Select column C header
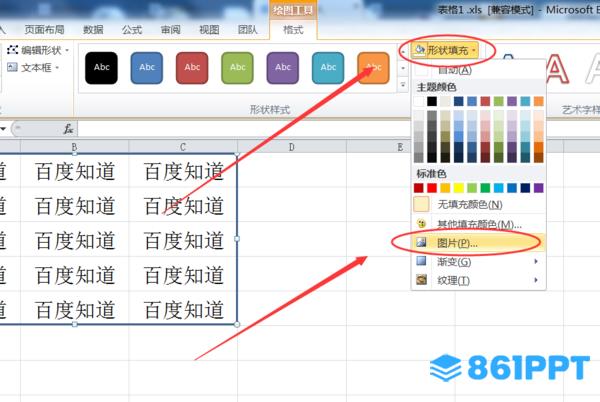 (183, 147)
